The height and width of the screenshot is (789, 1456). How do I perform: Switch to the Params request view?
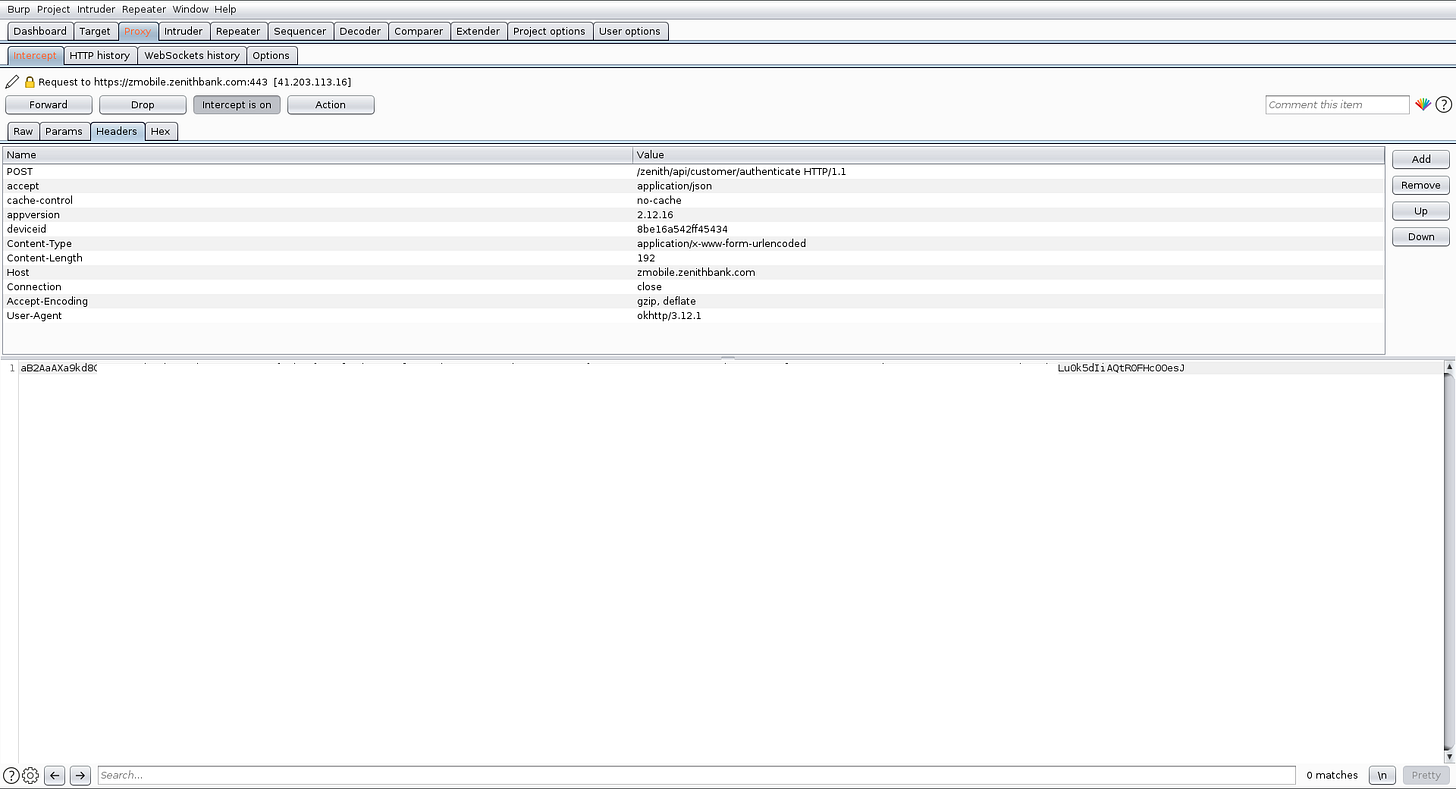64,131
